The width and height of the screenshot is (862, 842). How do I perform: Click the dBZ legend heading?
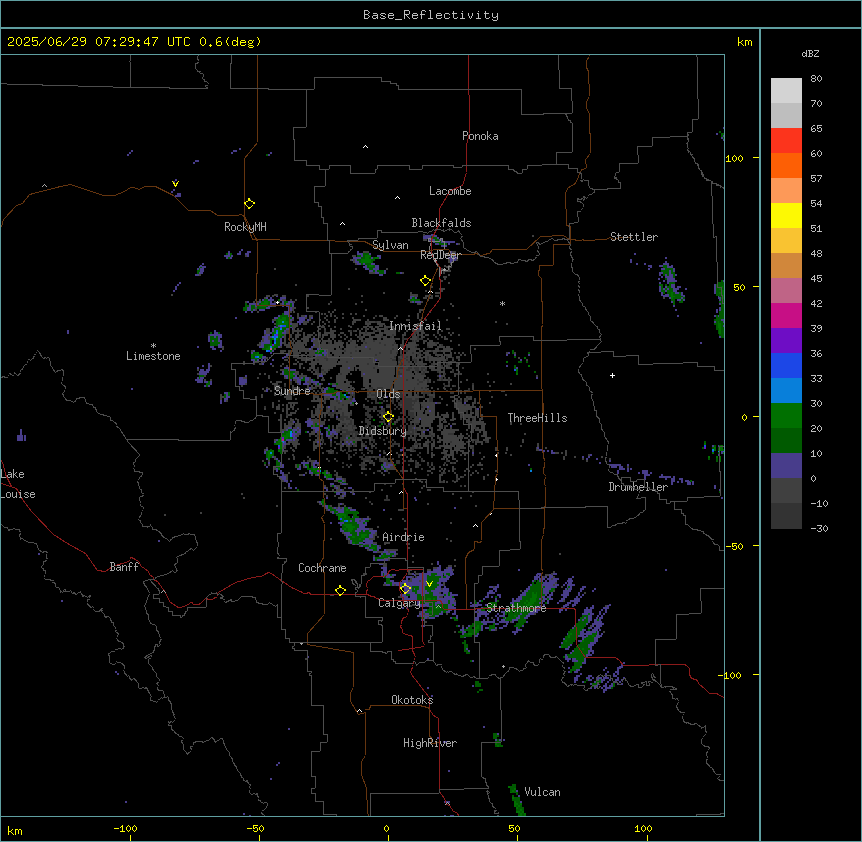[x=810, y=53]
